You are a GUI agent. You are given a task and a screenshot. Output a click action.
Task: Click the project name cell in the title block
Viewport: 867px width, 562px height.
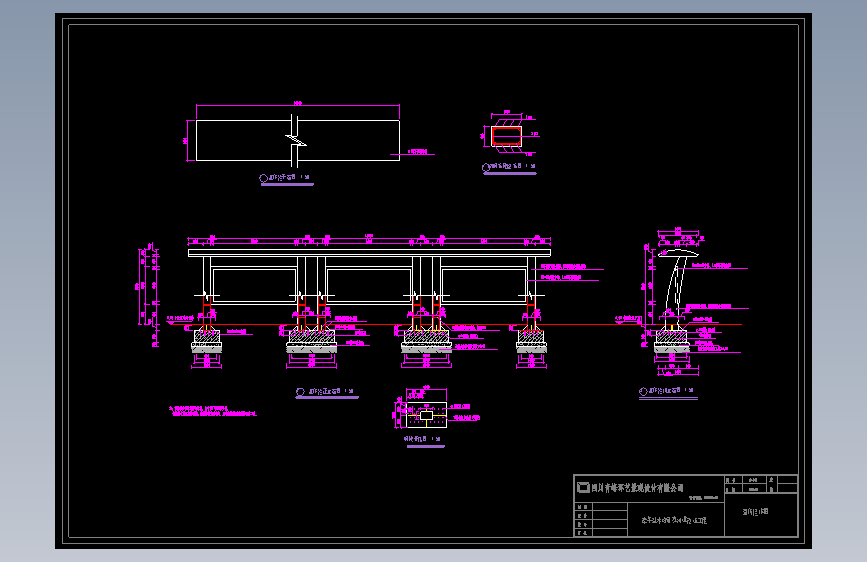coord(676,520)
